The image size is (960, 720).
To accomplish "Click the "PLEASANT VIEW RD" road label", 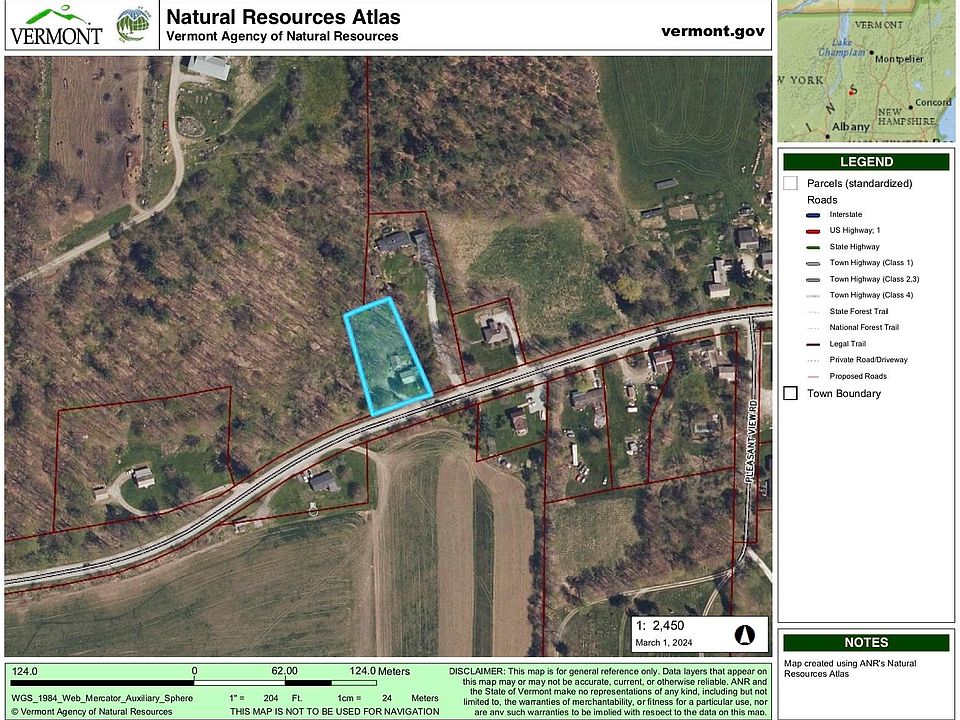I will 753,443.
